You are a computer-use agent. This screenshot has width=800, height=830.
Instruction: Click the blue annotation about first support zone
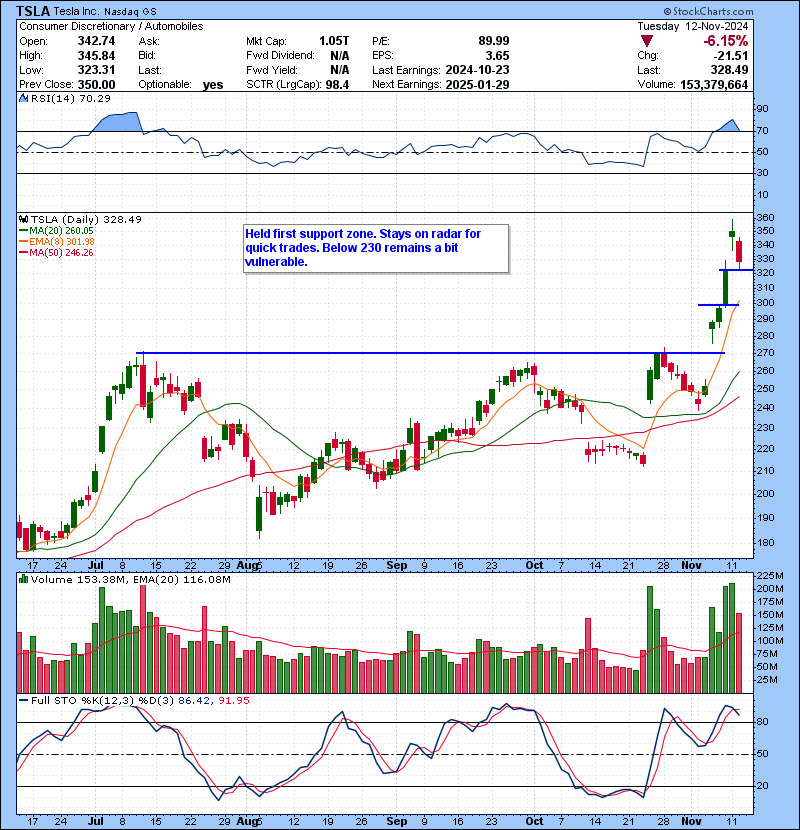tap(376, 248)
